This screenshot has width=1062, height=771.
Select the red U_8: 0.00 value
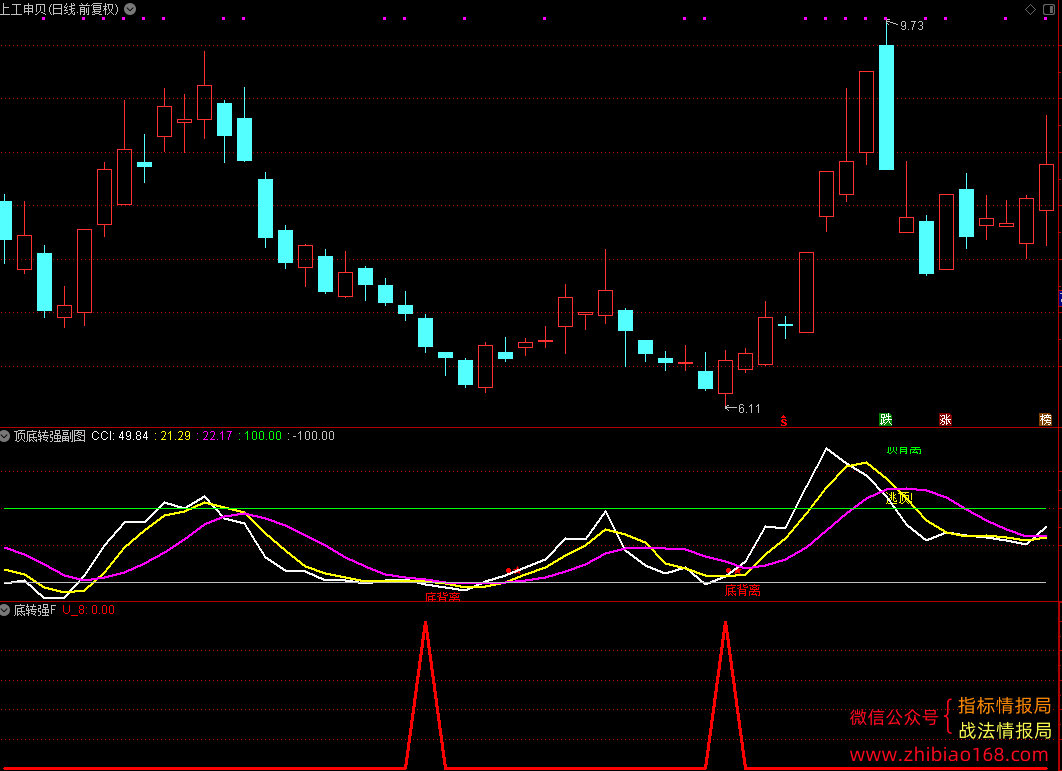[89, 610]
